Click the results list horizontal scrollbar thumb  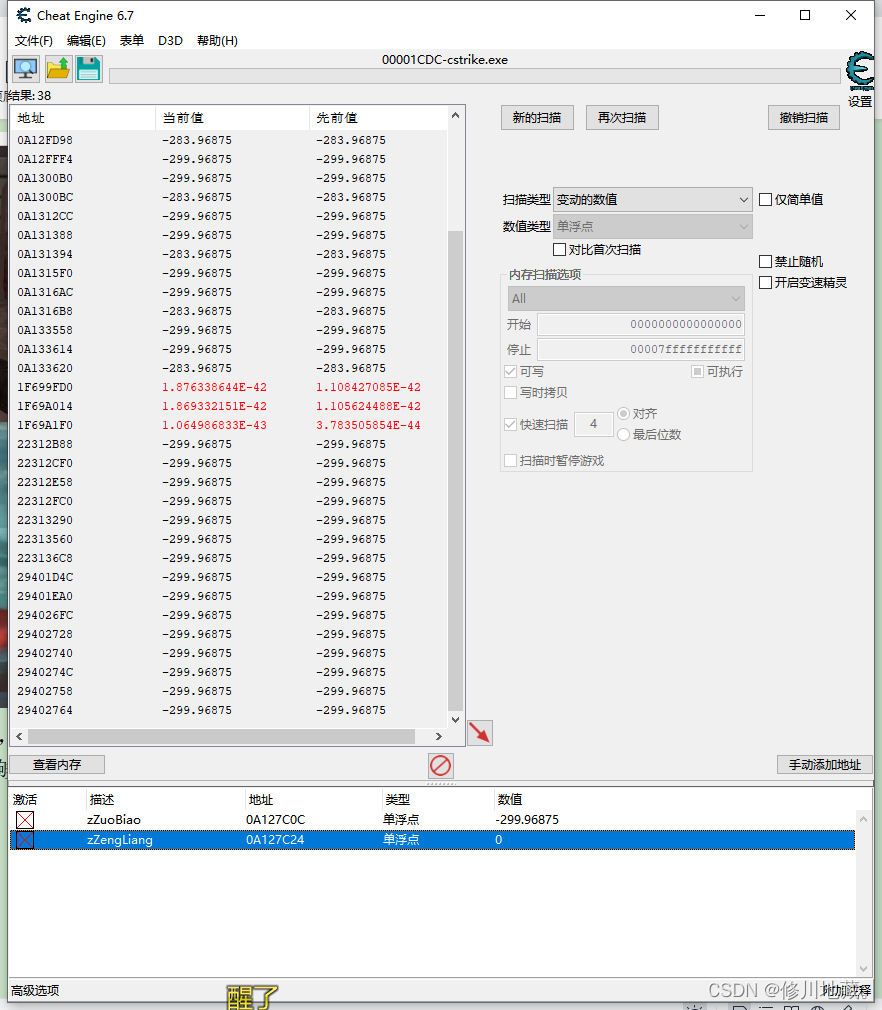coord(222,736)
